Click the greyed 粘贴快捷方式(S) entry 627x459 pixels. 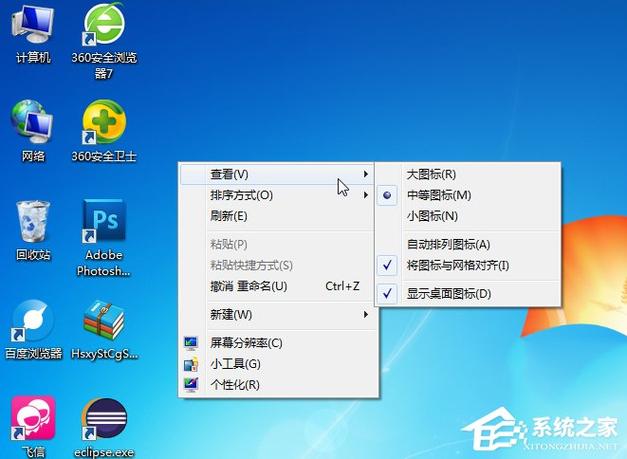tap(277, 265)
